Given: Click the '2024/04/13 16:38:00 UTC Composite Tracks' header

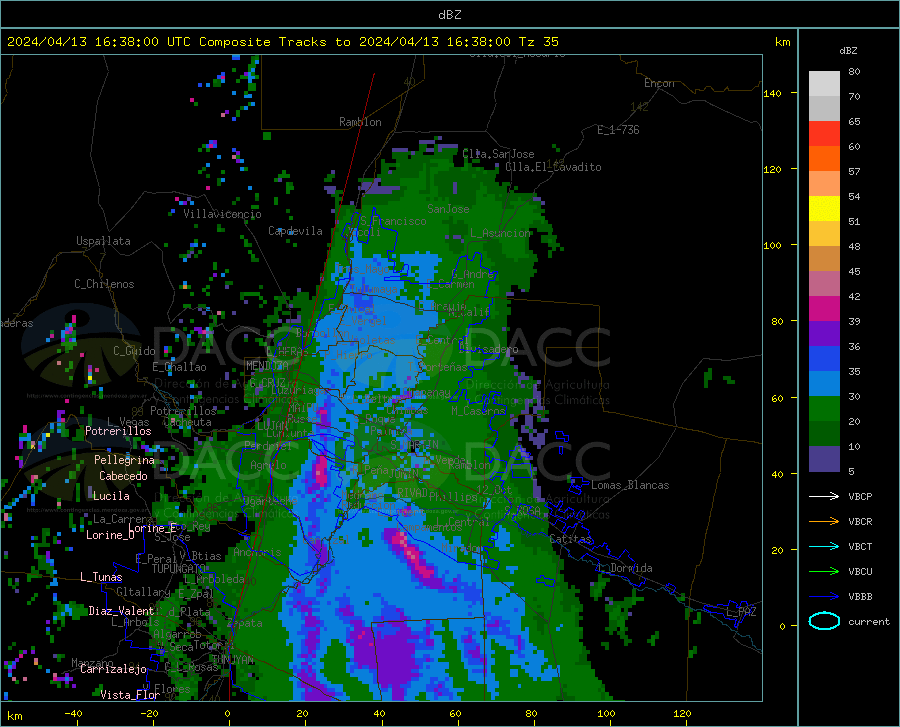Looking at the screenshot, I should pos(175,42).
